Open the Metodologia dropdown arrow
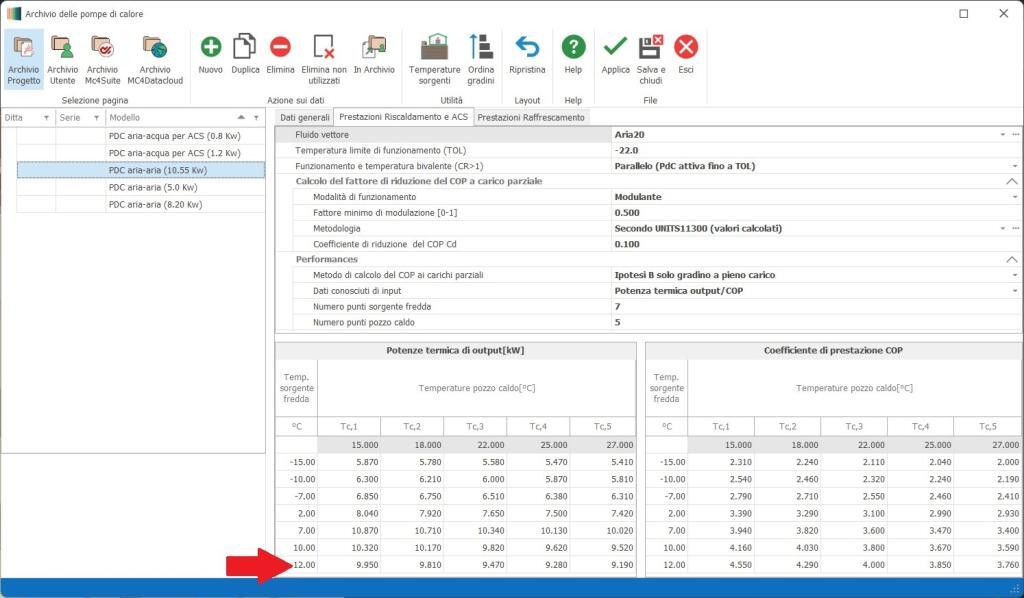 click(1002, 228)
